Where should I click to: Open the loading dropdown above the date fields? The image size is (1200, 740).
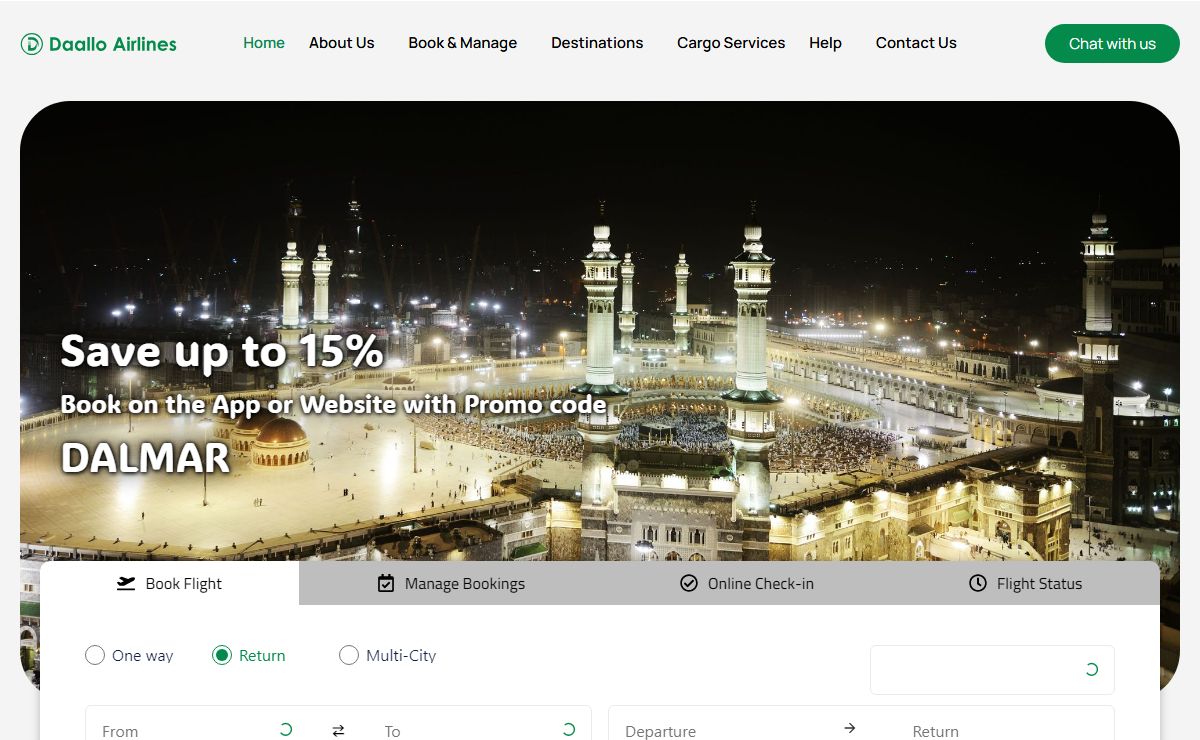coord(992,670)
